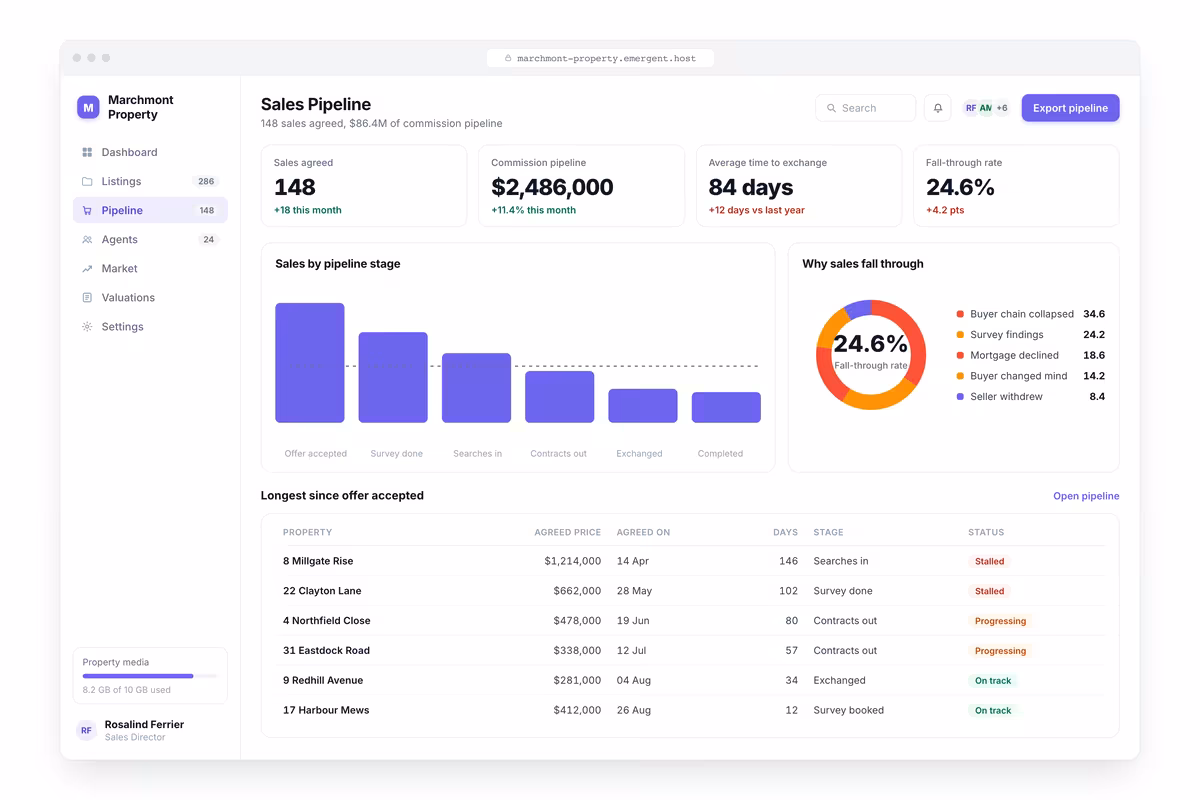Click Buyer changed mind legend entry
Screen dimensions: 1200x800
(1031, 376)
